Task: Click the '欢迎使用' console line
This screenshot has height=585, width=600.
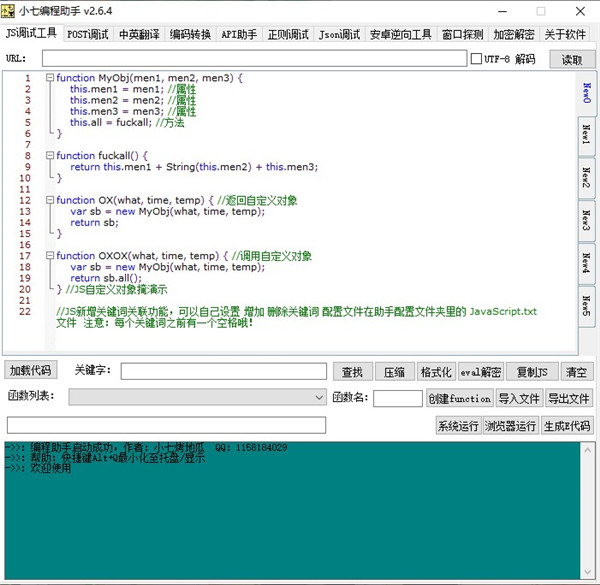Action: coord(51,468)
